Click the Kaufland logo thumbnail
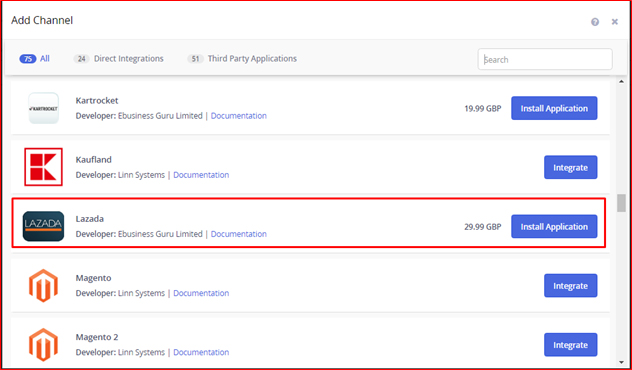This screenshot has width=632, height=370. (44, 167)
